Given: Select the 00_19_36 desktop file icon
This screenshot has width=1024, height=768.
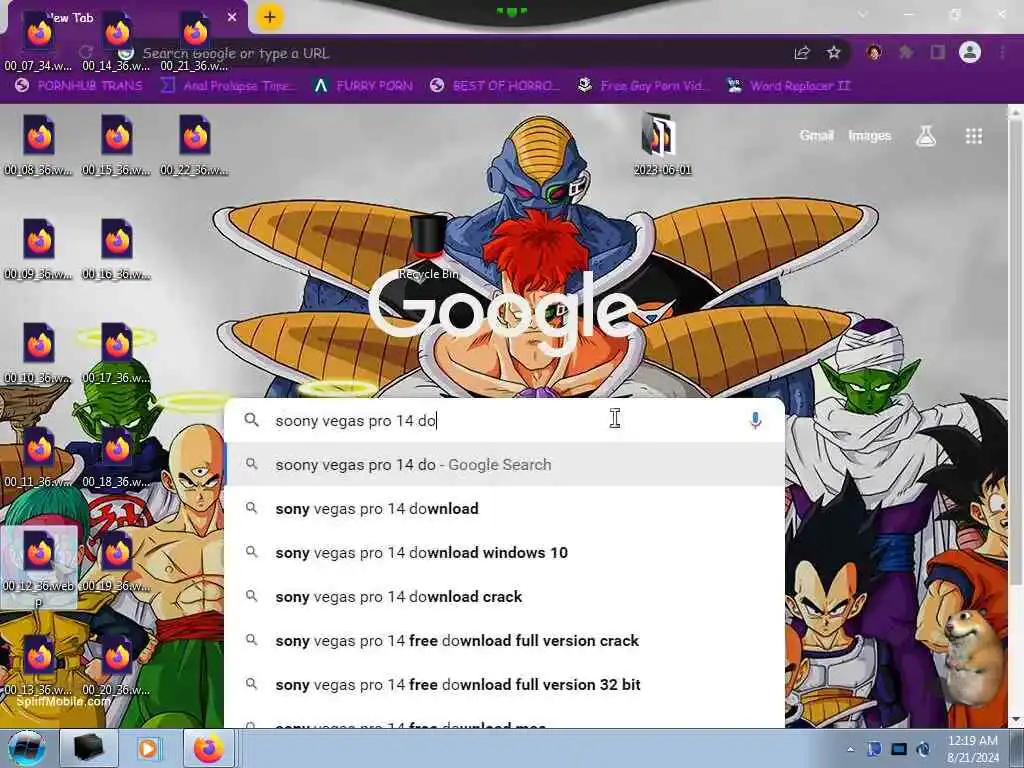Looking at the screenshot, I should coord(117,560).
